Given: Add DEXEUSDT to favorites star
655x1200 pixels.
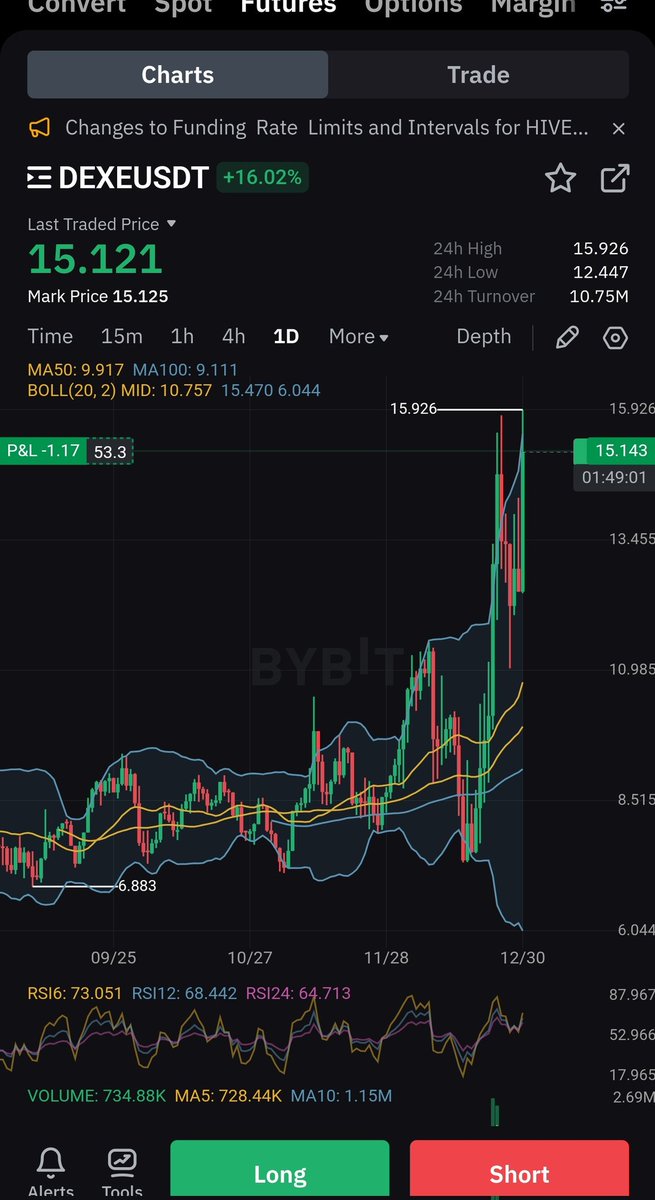Looking at the screenshot, I should 560,179.
